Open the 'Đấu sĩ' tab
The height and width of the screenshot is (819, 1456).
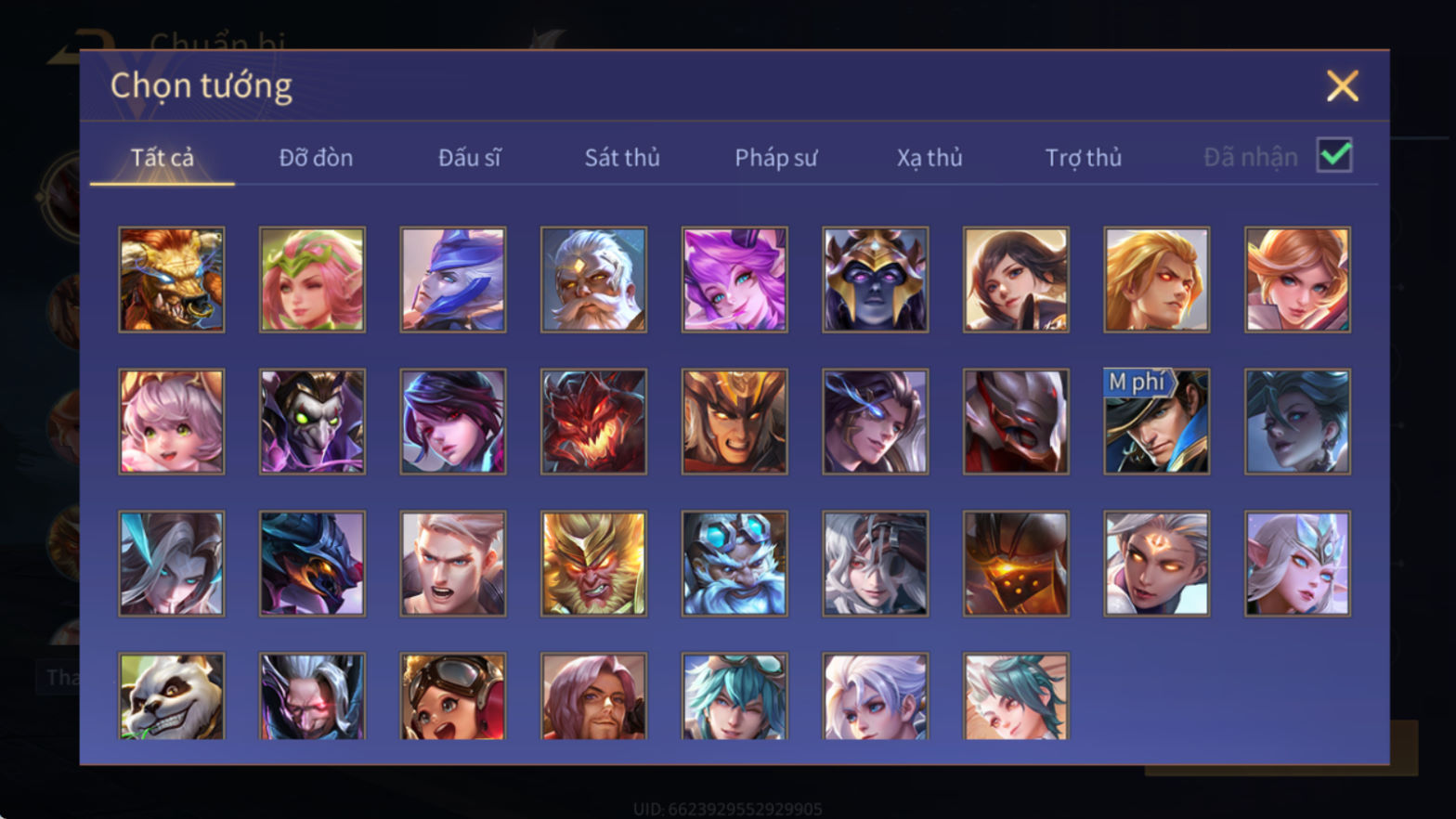point(469,158)
